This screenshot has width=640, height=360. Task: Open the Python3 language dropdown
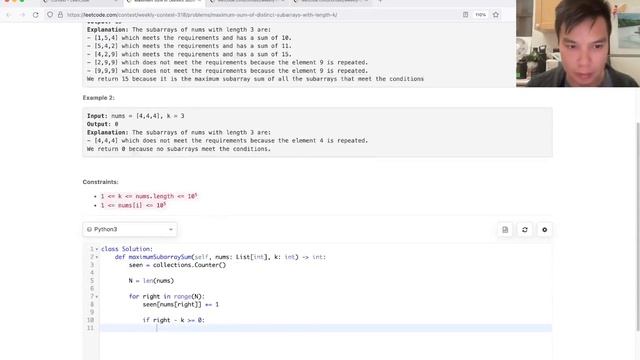pos(130,229)
